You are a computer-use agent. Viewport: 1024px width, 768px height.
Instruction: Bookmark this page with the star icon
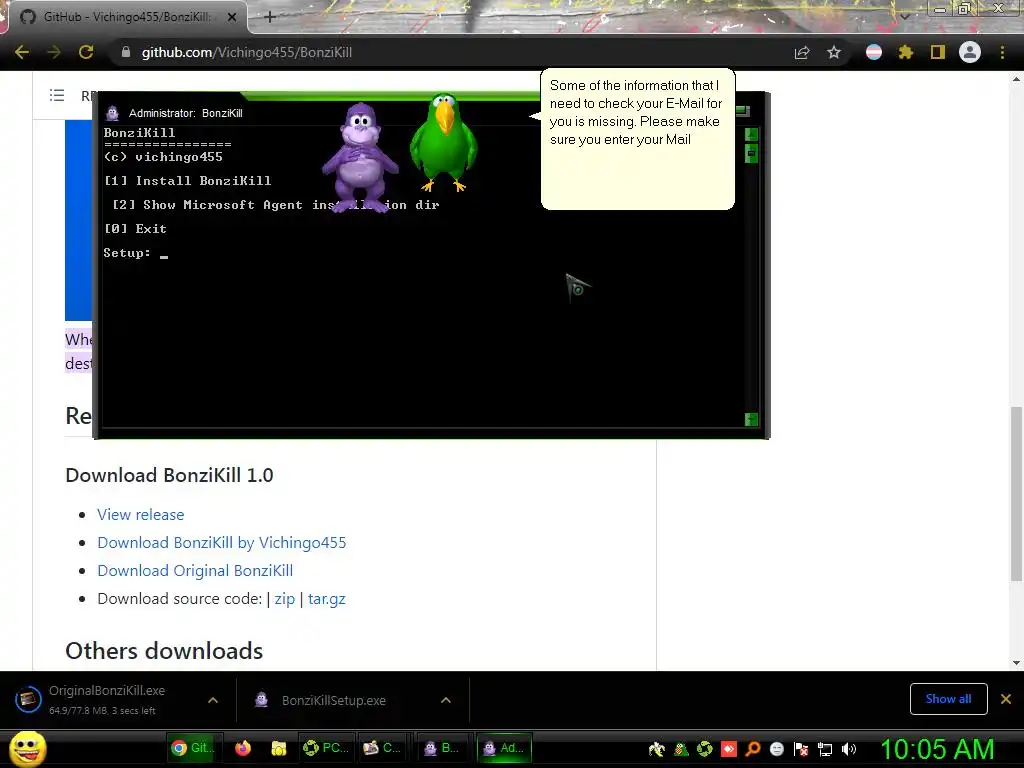pyautogui.click(x=834, y=52)
